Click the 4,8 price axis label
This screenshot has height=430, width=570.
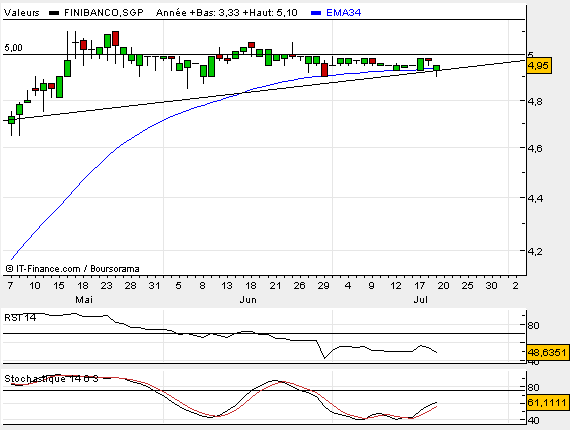click(535, 101)
